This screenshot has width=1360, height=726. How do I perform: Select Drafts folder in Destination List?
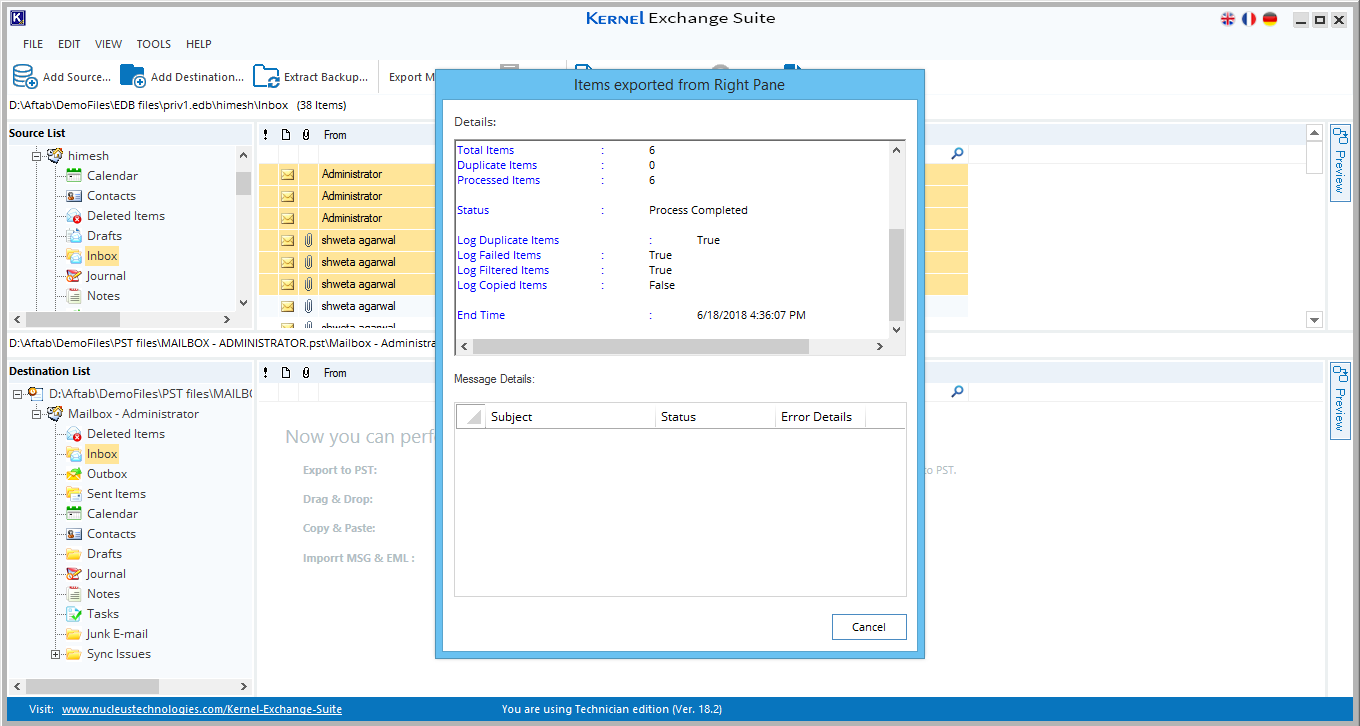[104, 554]
